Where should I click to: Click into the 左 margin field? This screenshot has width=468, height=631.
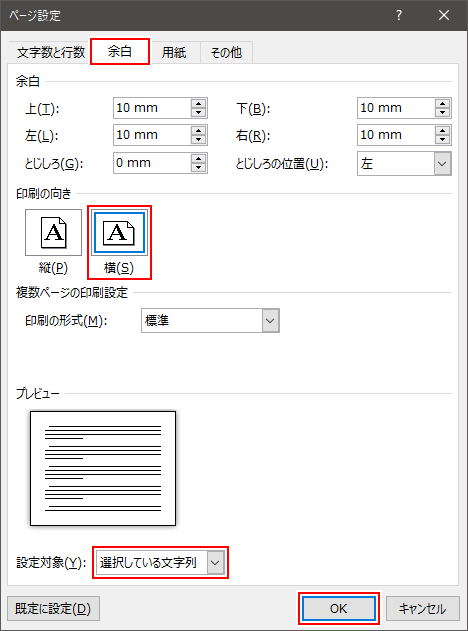coord(152,135)
